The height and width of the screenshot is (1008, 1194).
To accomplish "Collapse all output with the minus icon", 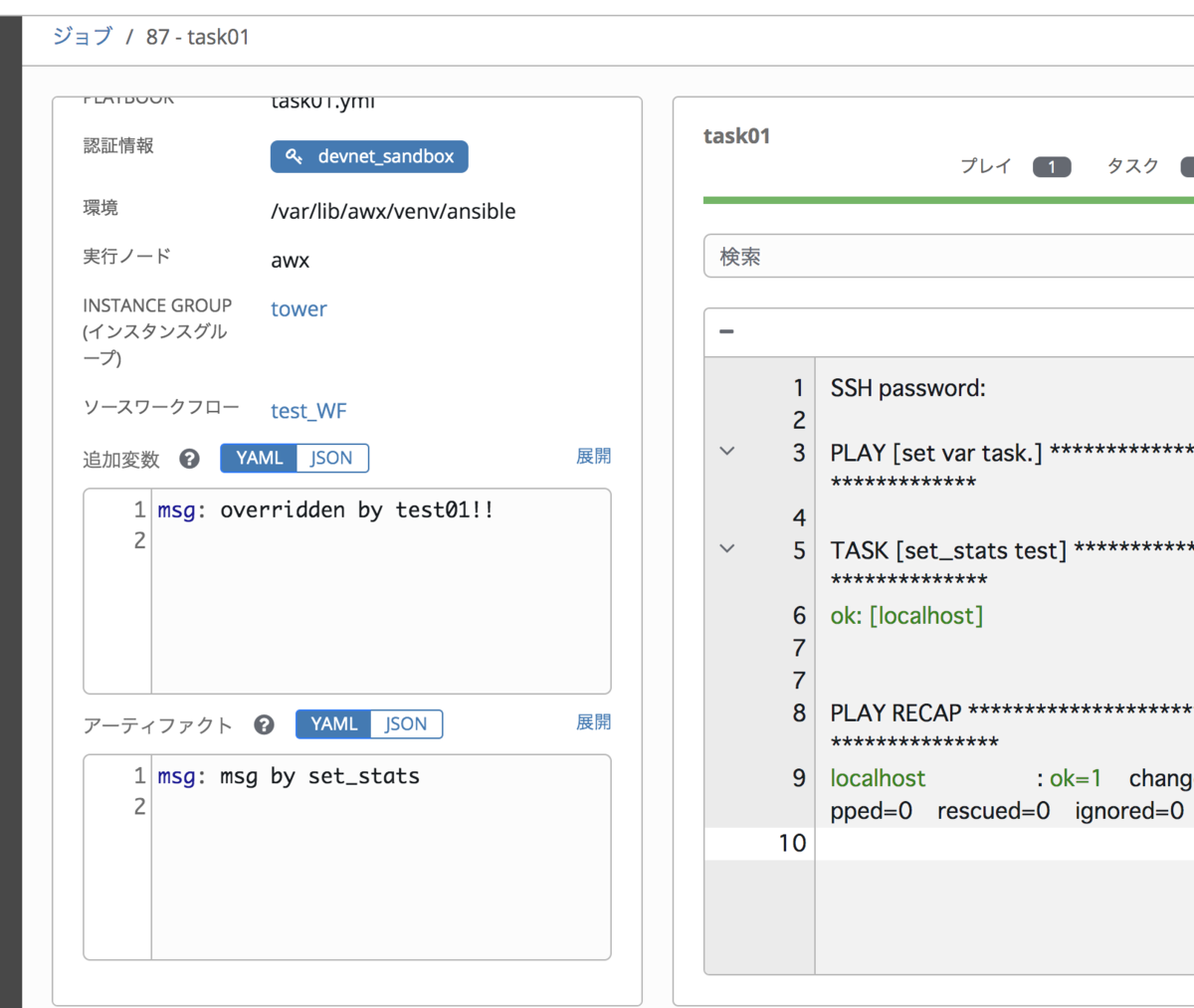I will [726, 331].
